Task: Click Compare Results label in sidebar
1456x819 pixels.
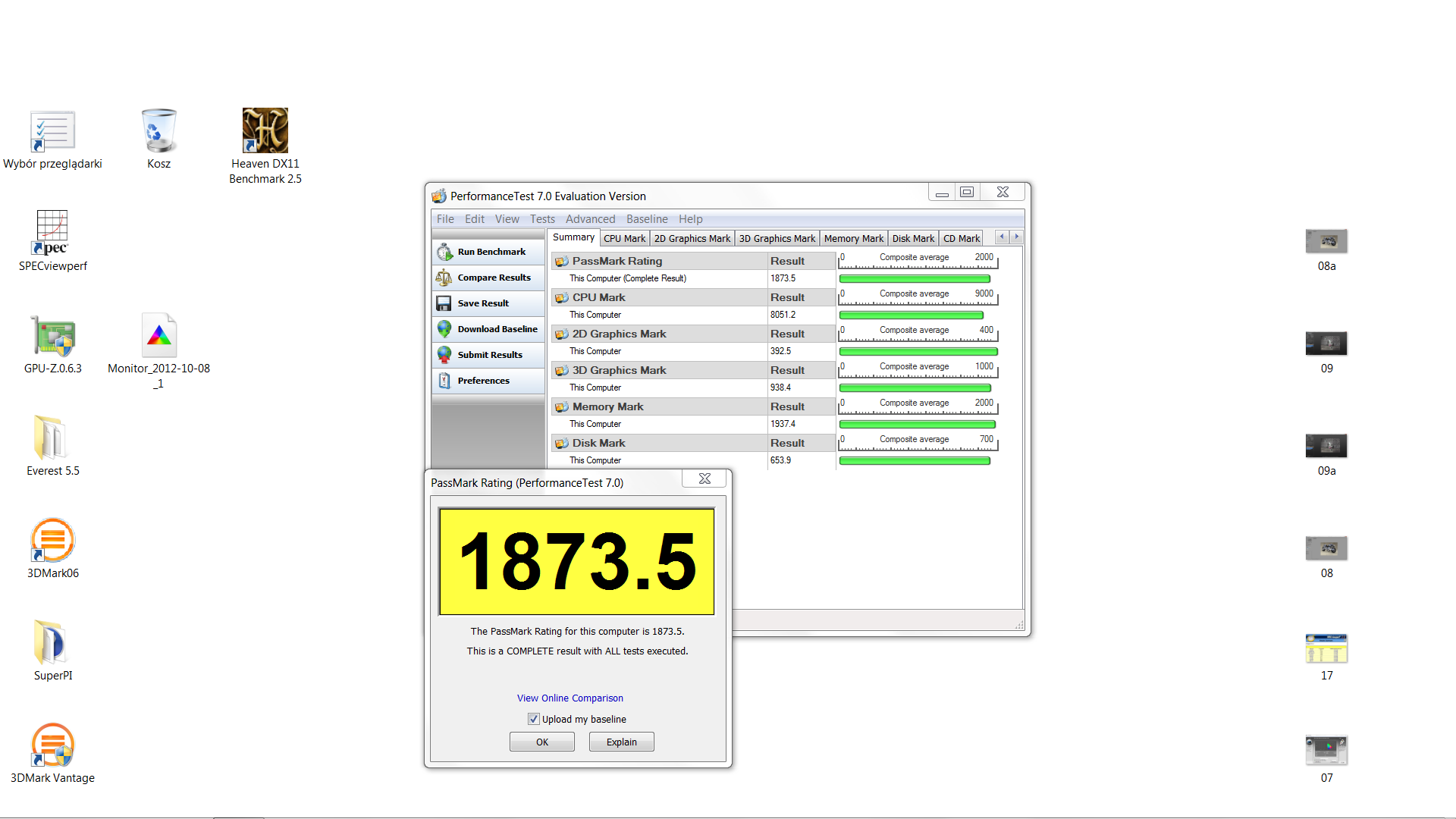Action: (494, 278)
